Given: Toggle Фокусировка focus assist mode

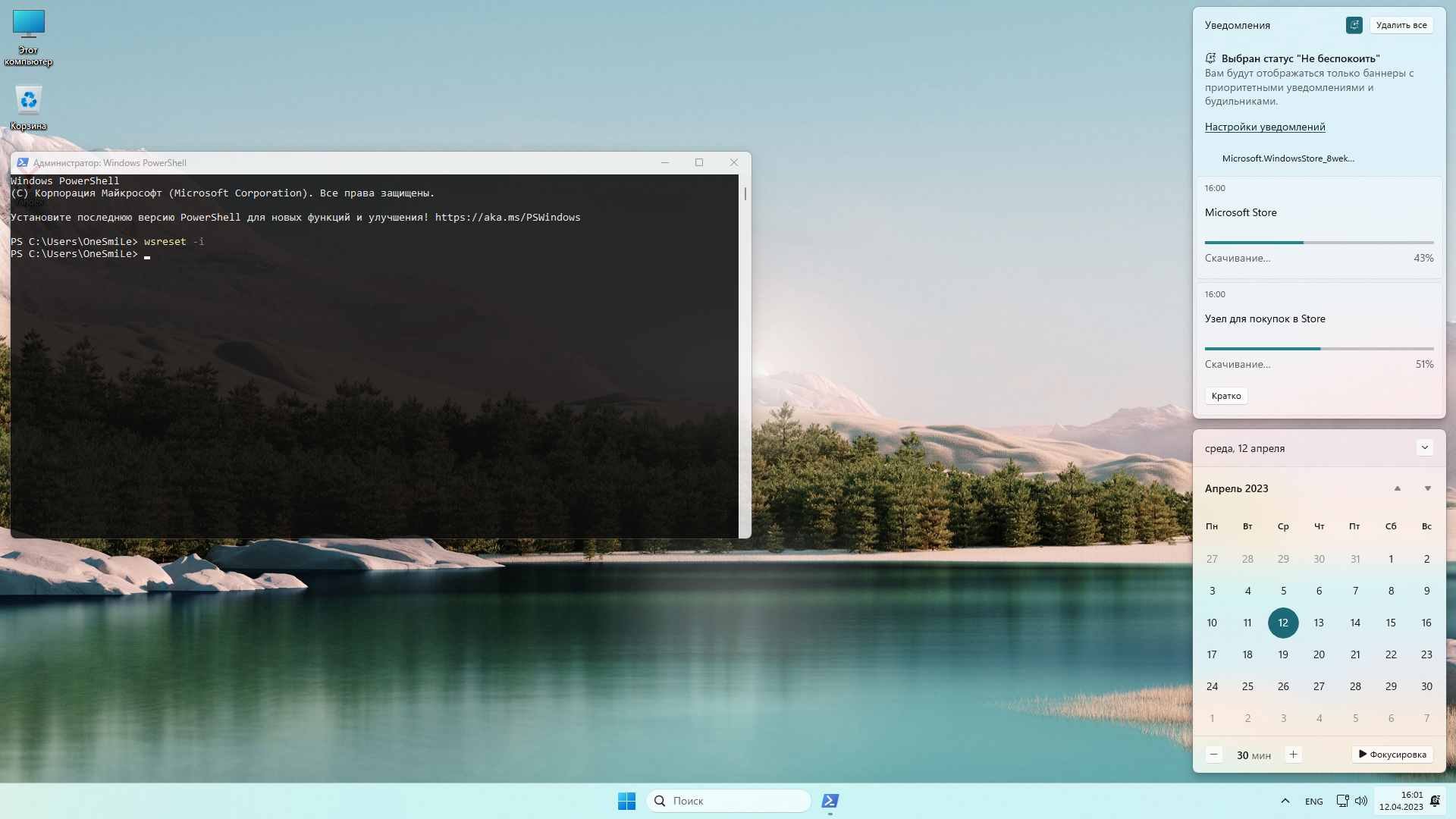Looking at the screenshot, I should 1392,754.
